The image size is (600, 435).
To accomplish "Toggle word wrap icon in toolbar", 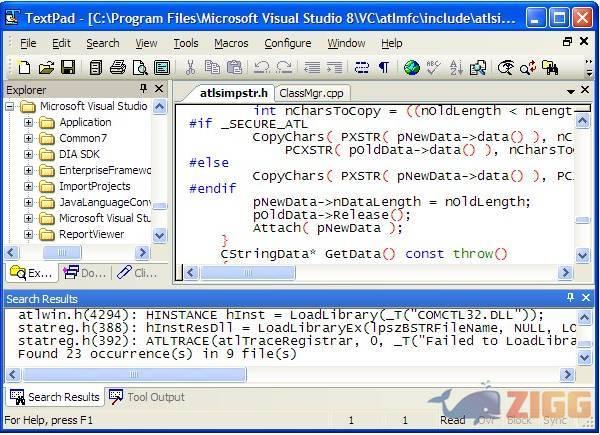I will [x=361, y=67].
